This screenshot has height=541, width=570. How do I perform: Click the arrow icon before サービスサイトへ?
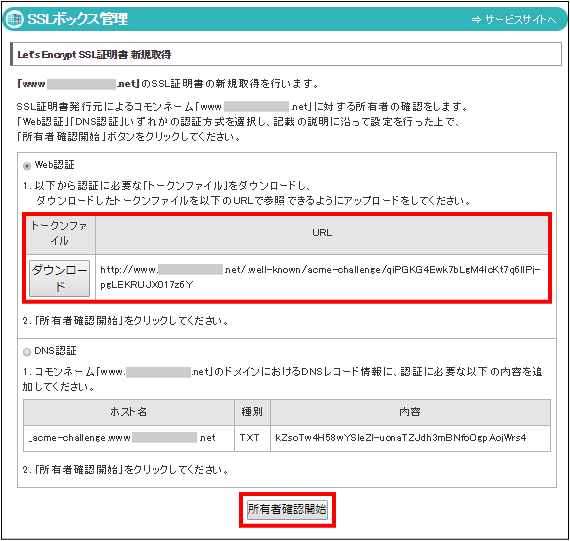click(x=476, y=20)
